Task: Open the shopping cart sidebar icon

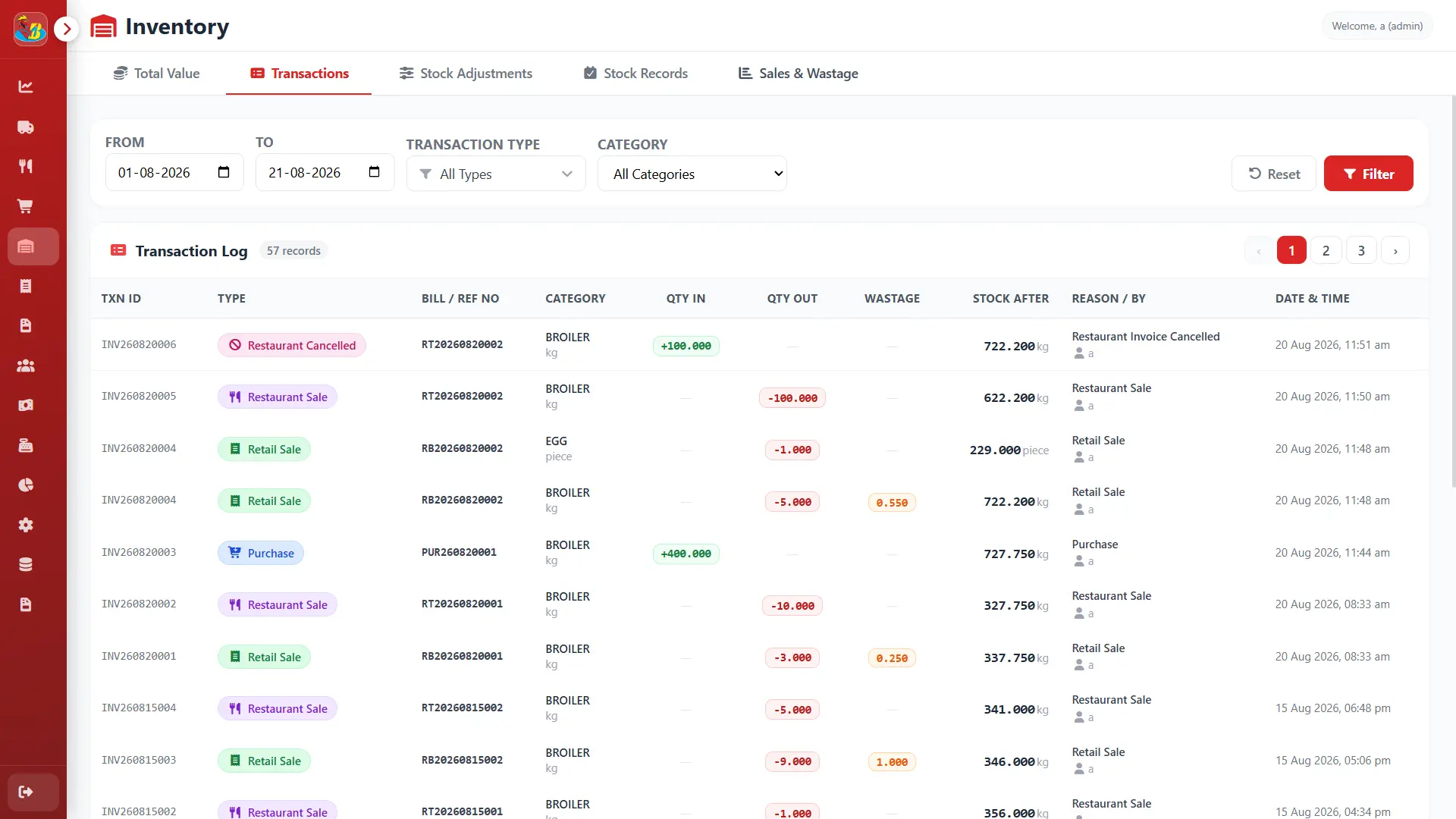Action: coord(26,206)
